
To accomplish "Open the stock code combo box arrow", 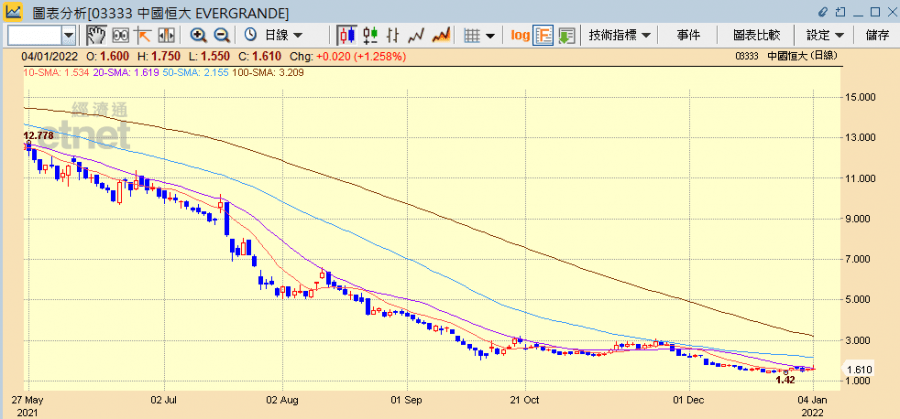I will click(x=68, y=35).
